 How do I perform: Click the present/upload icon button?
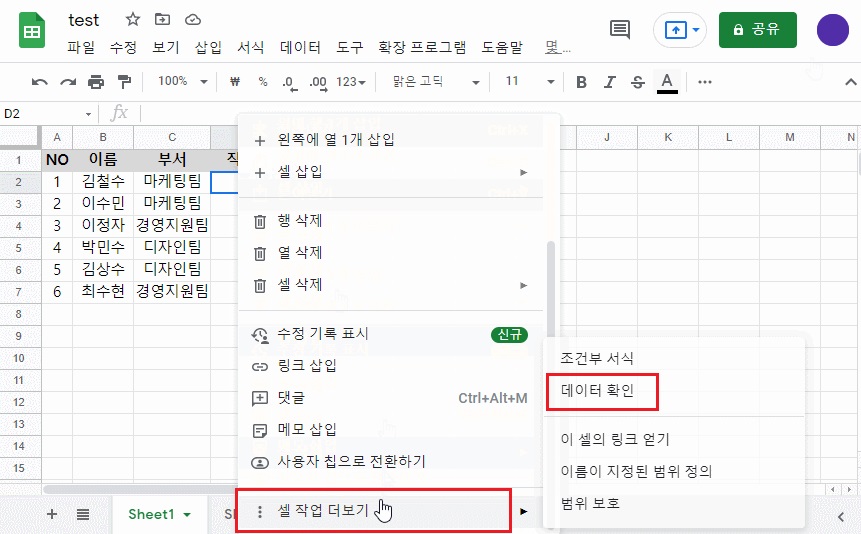pos(675,30)
